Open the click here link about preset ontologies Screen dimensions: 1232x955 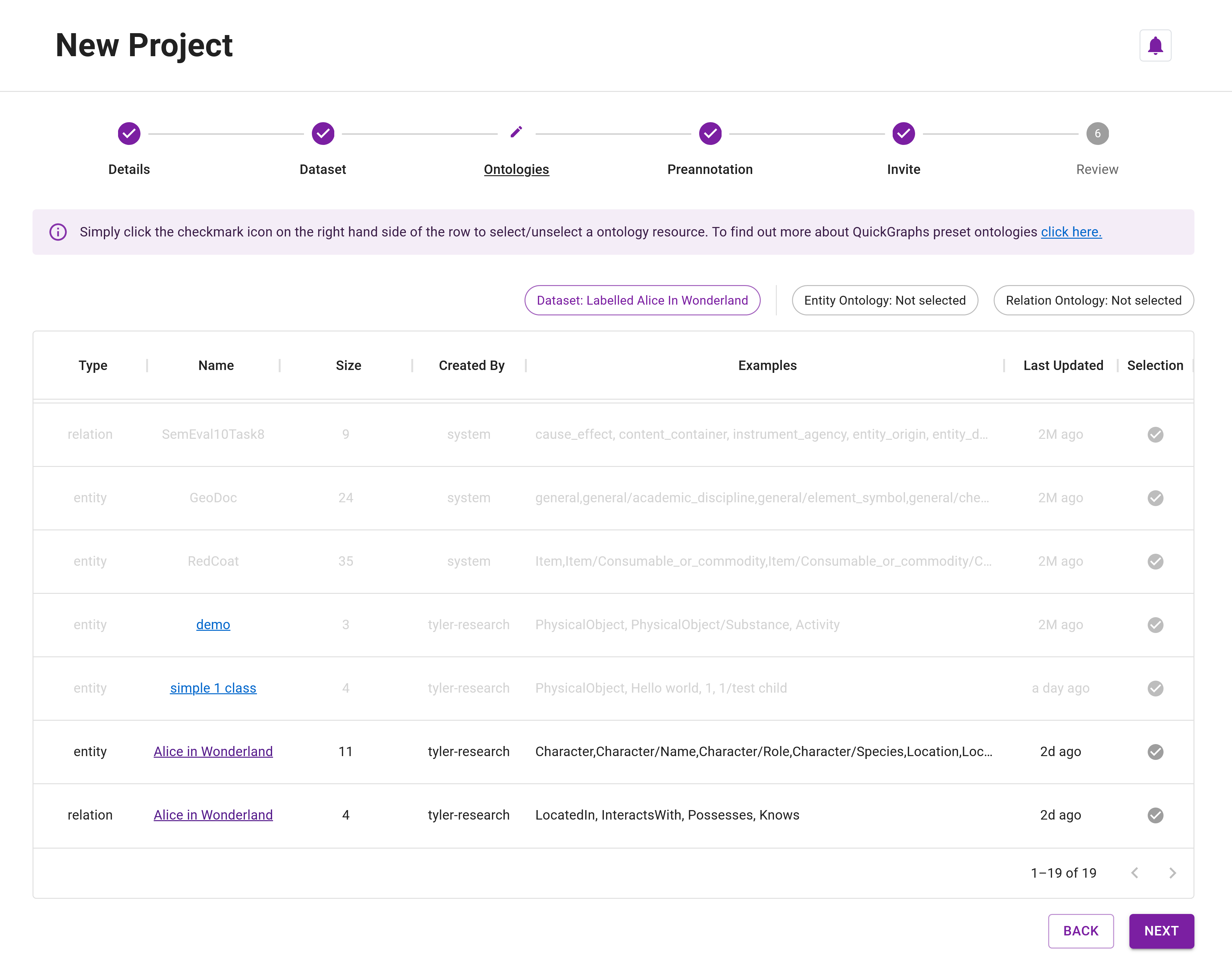pyautogui.click(x=1070, y=231)
